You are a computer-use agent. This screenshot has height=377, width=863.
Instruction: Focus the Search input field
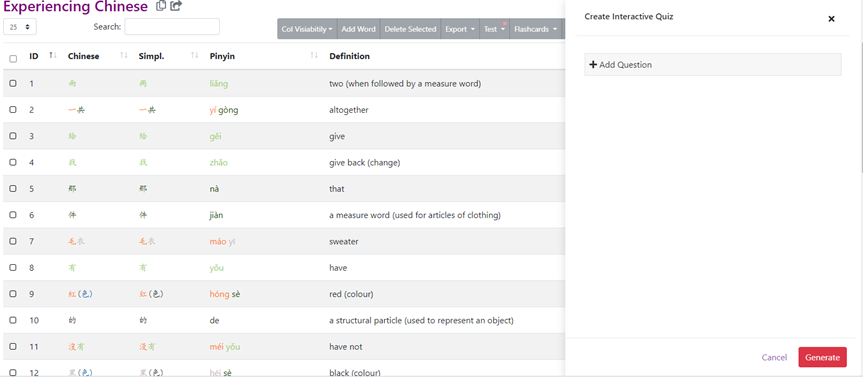pyautogui.click(x=172, y=26)
